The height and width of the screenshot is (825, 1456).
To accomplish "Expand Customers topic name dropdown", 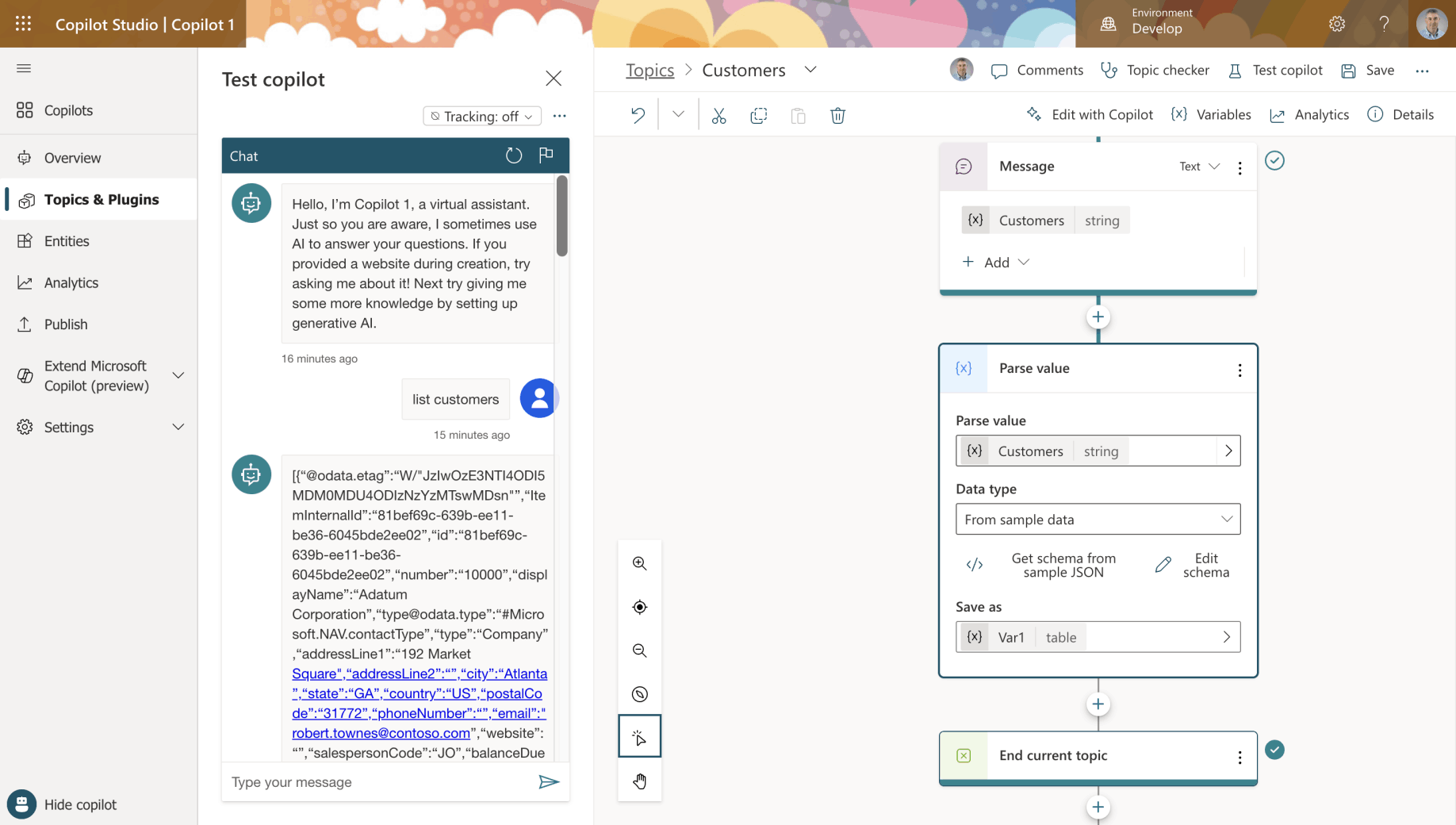I will tap(810, 70).
